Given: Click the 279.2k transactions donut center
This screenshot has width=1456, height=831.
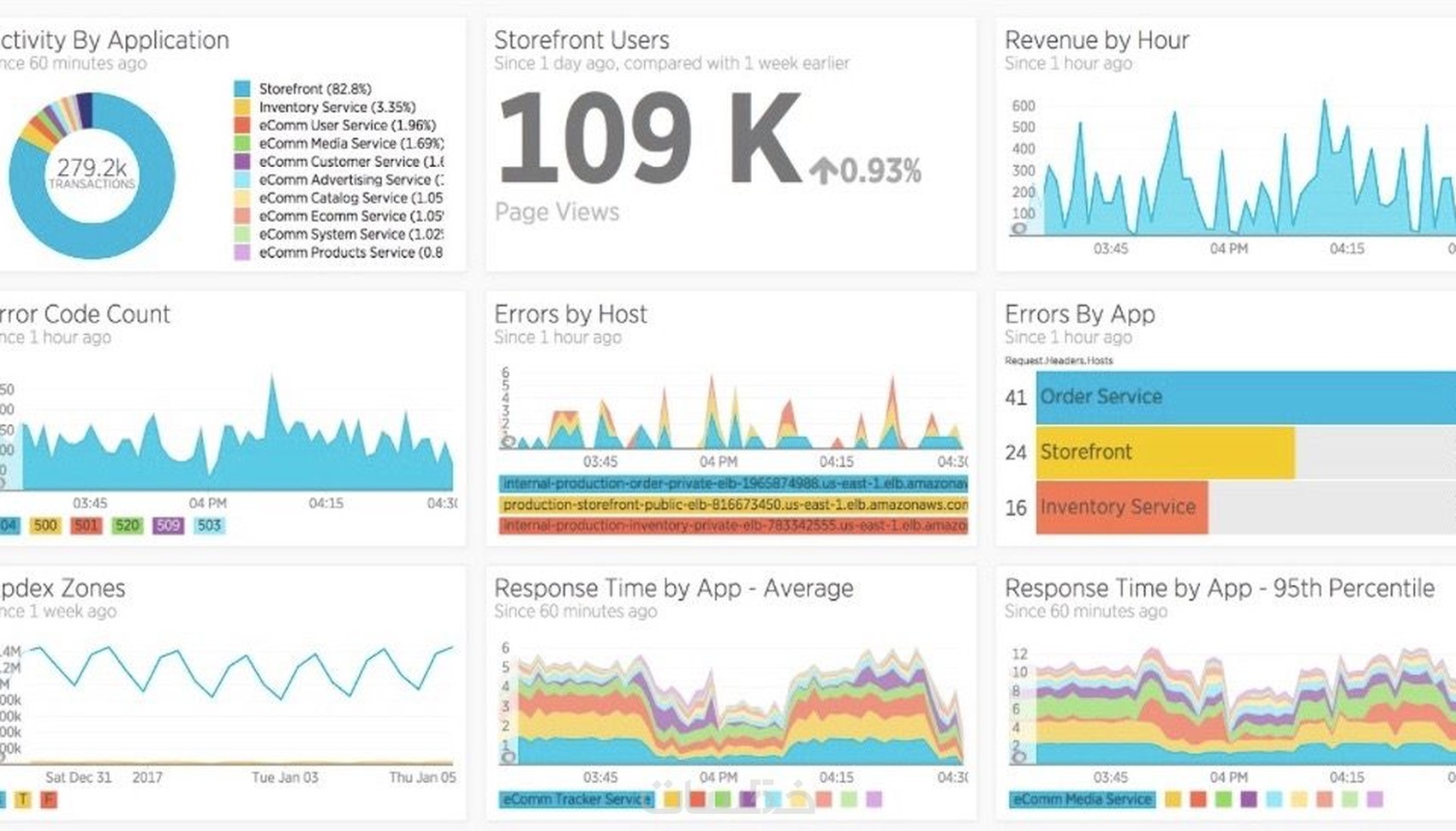Looking at the screenshot, I should [x=92, y=174].
